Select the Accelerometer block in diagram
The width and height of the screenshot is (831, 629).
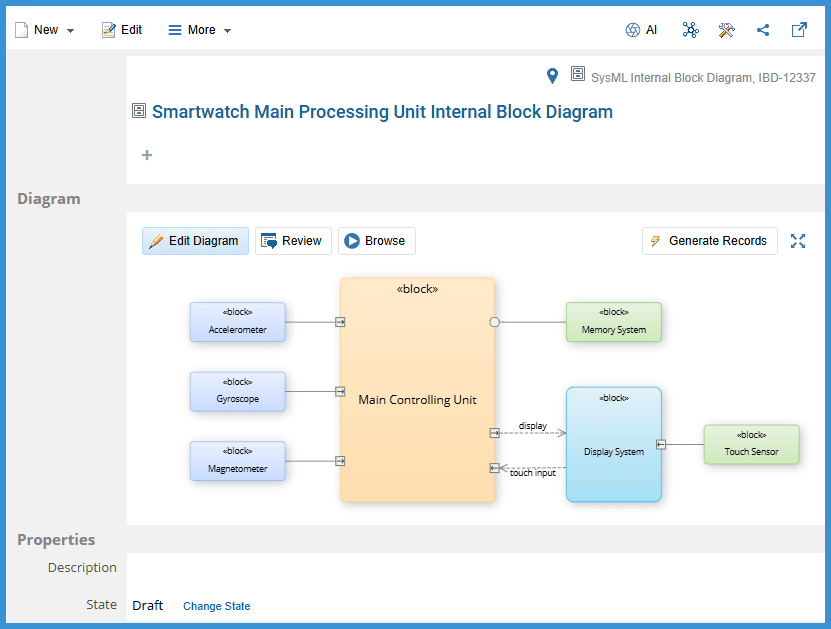coord(237,322)
